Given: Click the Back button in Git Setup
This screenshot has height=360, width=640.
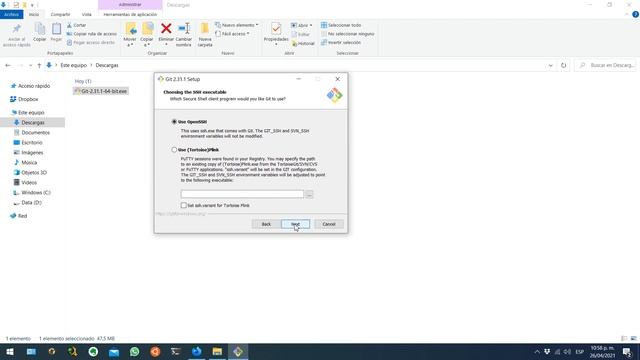Looking at the screenshot, I should [x=266, y=224].
